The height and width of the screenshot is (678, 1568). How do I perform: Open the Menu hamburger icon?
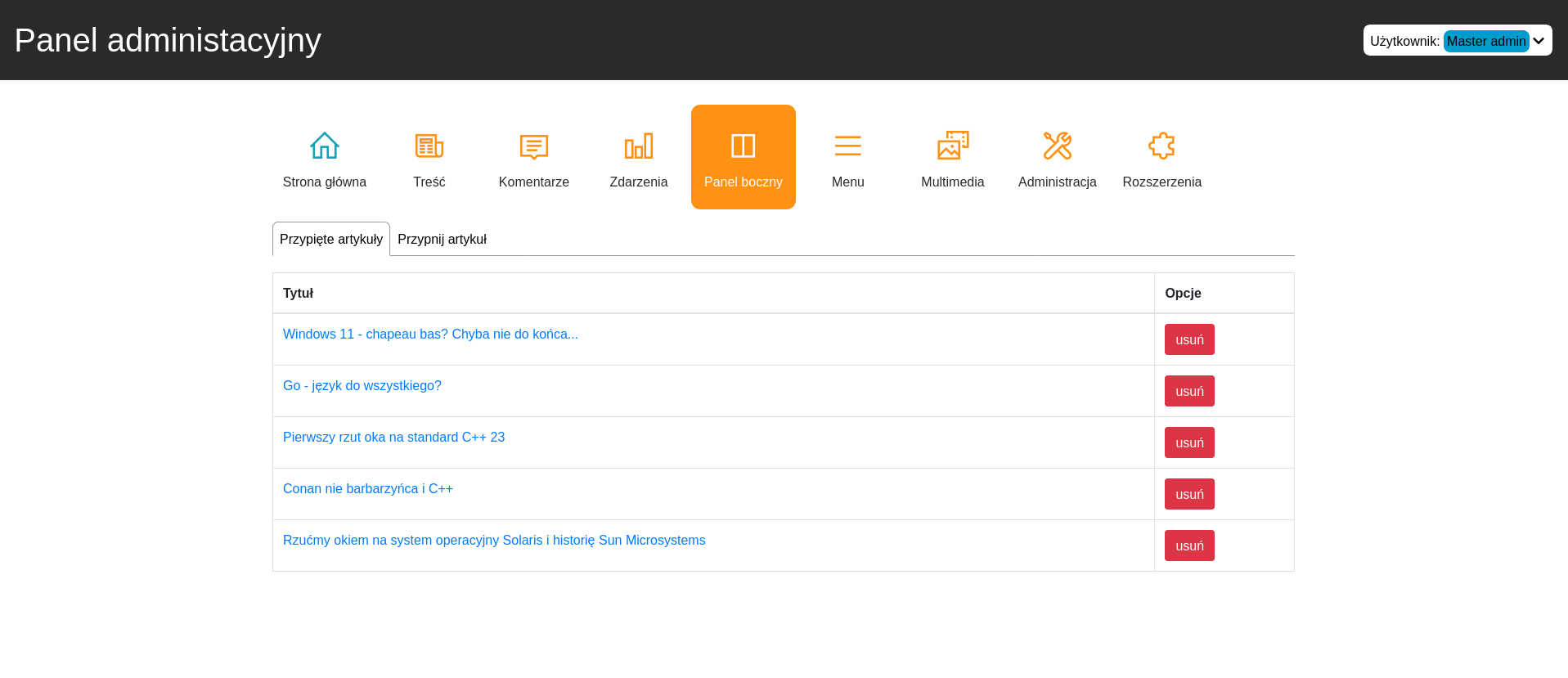tap(848, 146)
